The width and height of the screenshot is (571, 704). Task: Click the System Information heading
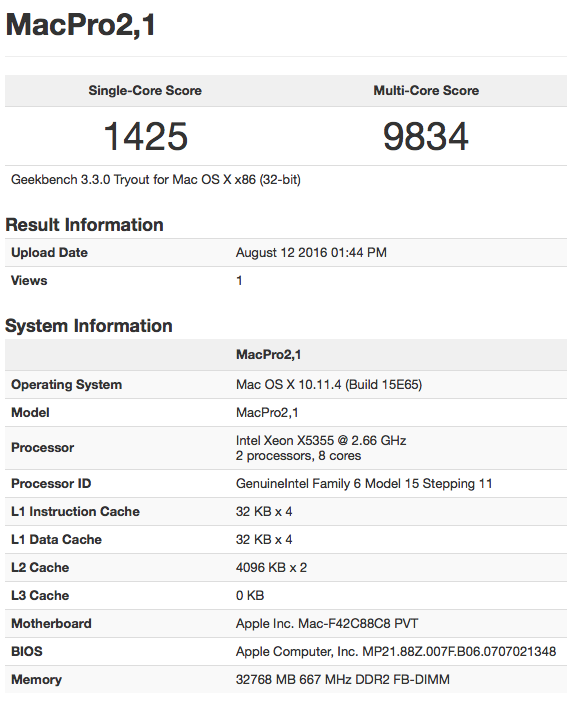89,326
